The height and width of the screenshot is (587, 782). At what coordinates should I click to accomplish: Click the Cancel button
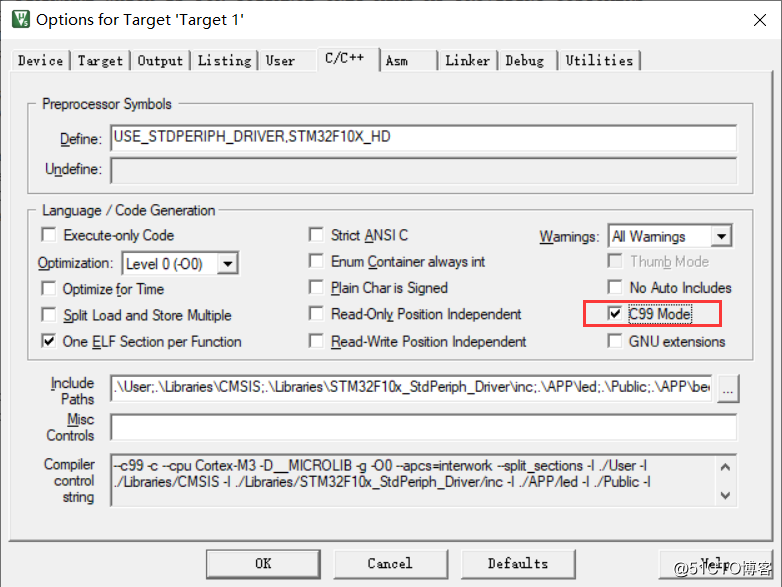click(391, 564)
